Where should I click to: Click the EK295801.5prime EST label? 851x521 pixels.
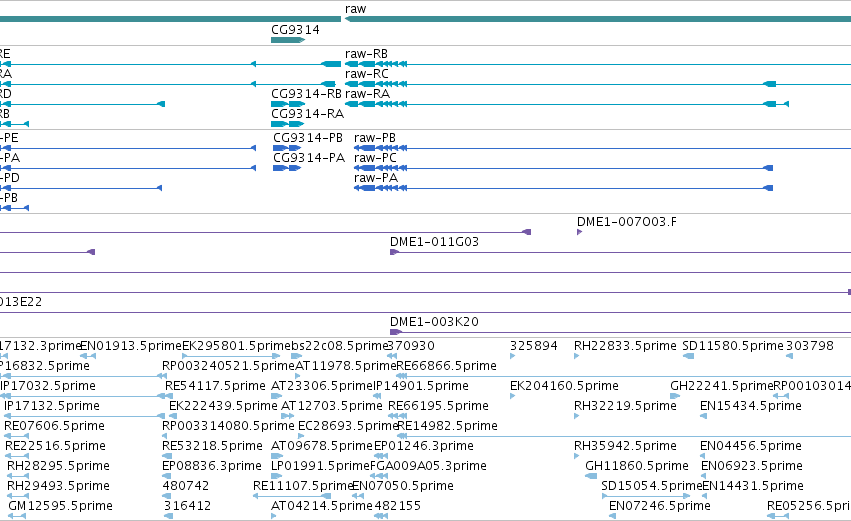(x=236, y=346)
